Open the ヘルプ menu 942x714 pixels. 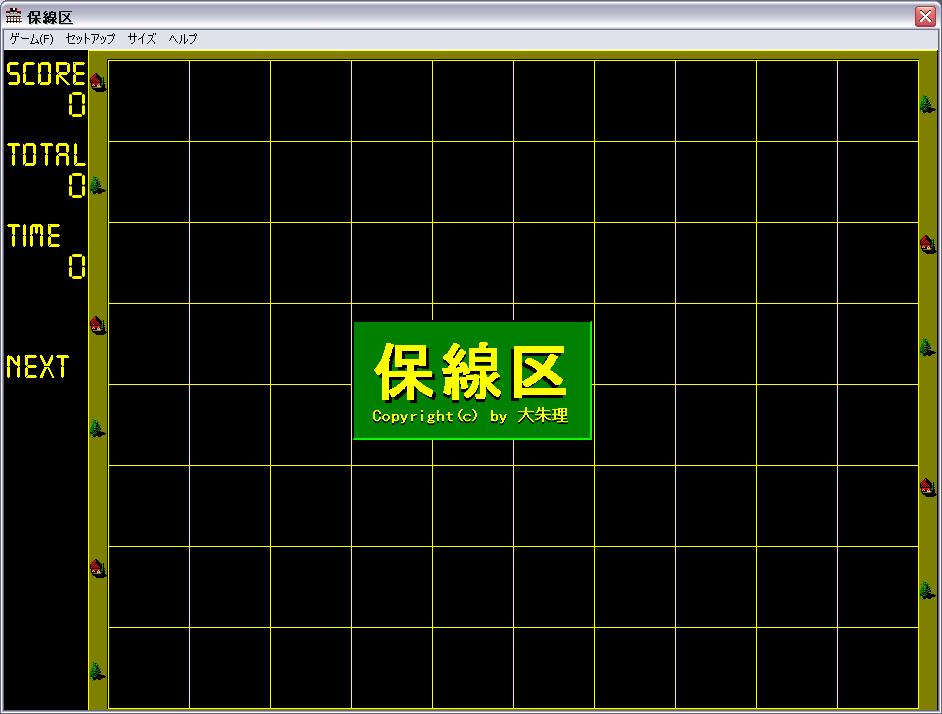[183, 39]
